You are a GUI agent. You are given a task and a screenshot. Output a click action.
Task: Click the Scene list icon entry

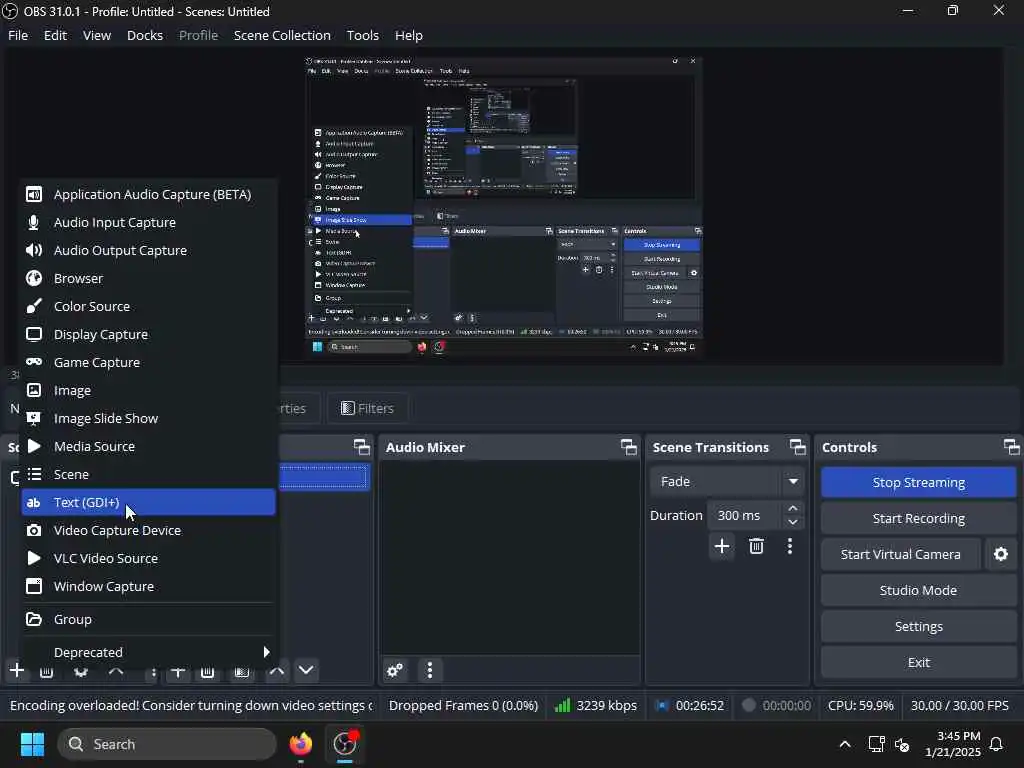[x=34, y=474]
